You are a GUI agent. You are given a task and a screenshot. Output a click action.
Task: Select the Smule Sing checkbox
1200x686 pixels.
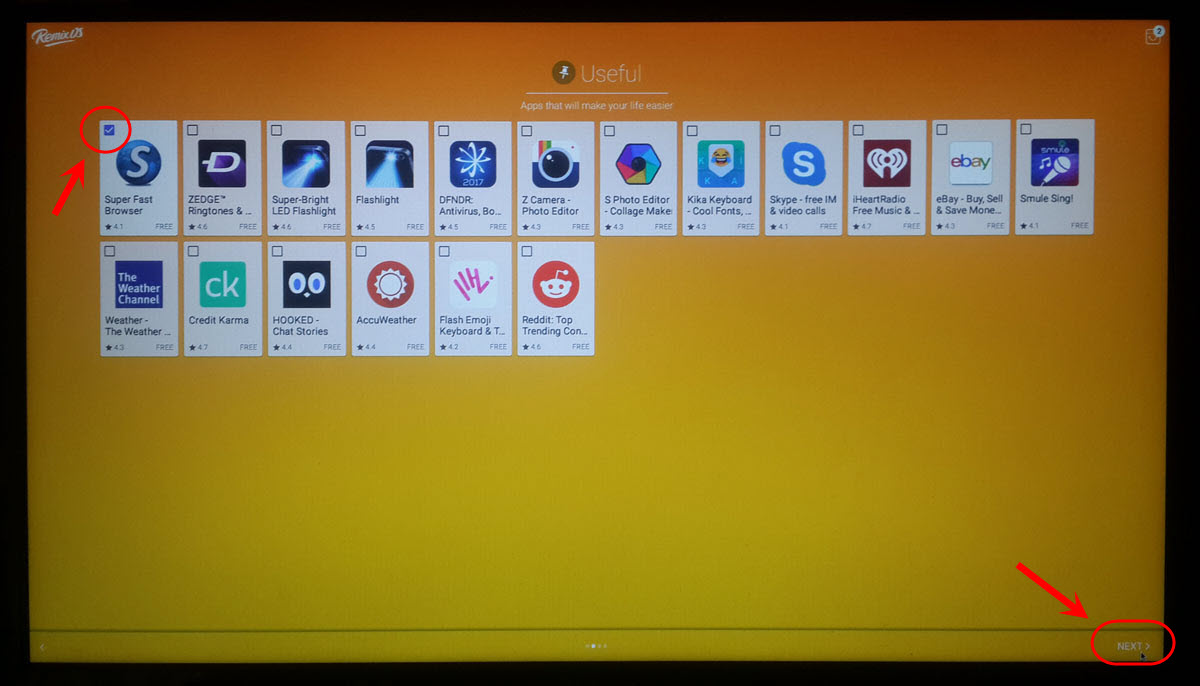click(1025, 130)
